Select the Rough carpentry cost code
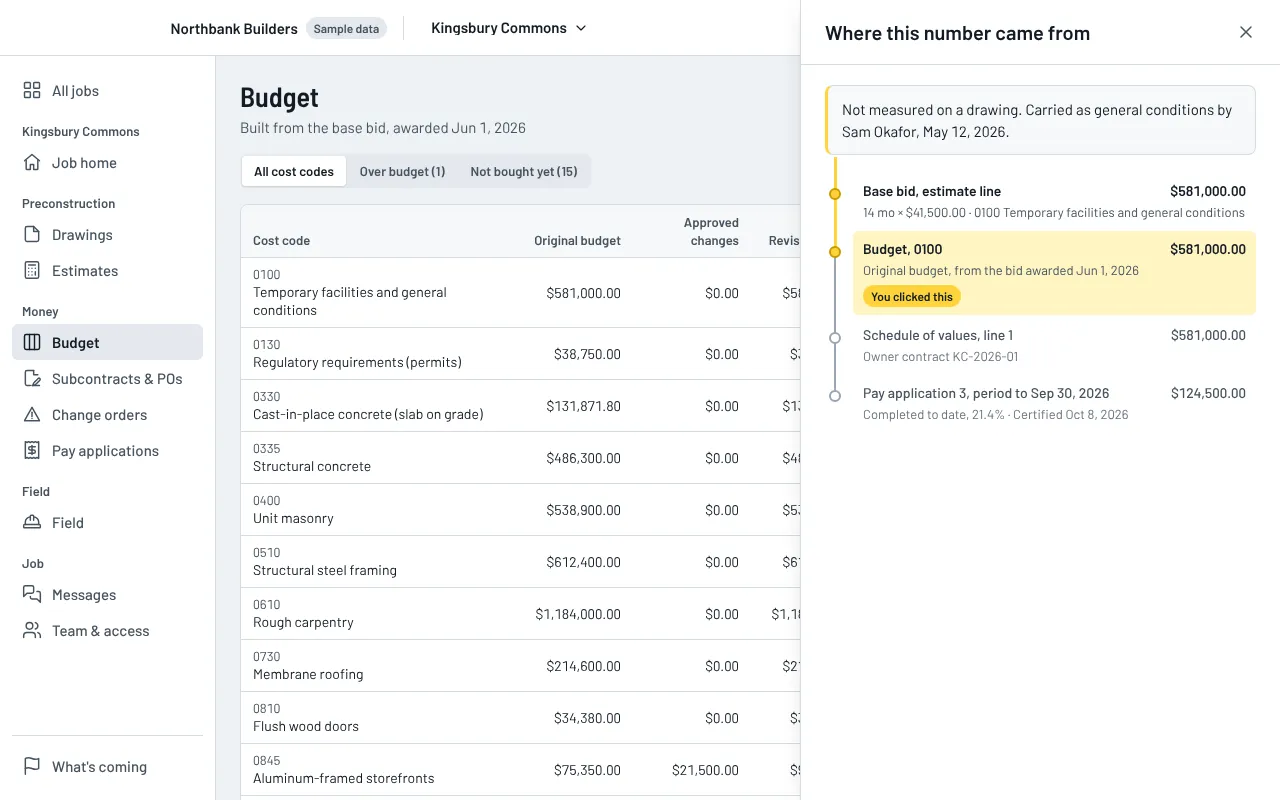Image resolution: width=1280 pixels, height=800 pixels. point(520,614)
